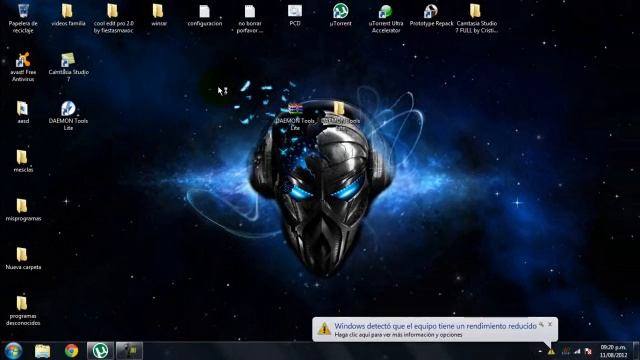Open the network signal tray icon
640x360 pixels.
pos(577,351)
